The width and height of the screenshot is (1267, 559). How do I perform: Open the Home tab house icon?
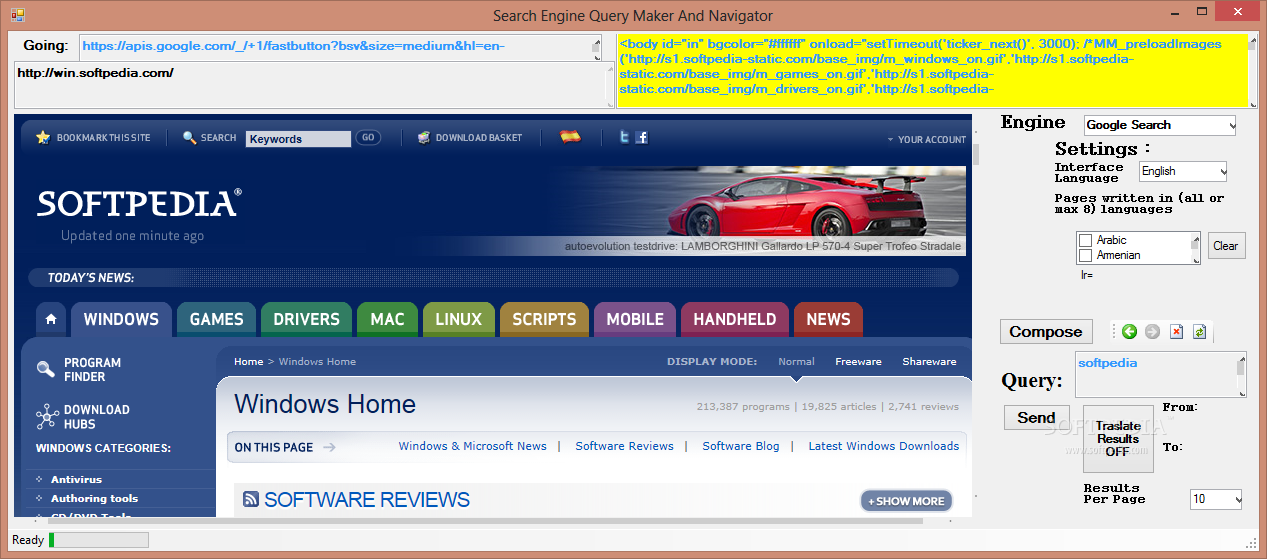(51, 320)
